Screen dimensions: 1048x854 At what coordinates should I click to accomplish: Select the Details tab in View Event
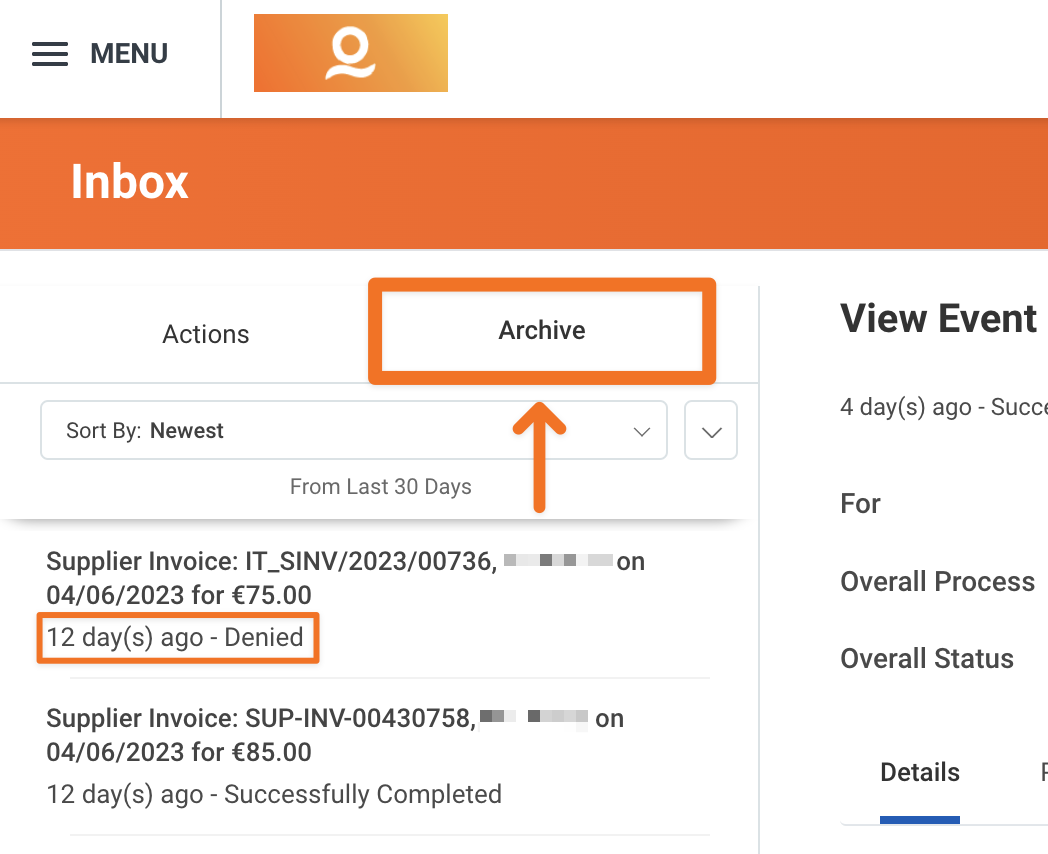click(919, 772)
